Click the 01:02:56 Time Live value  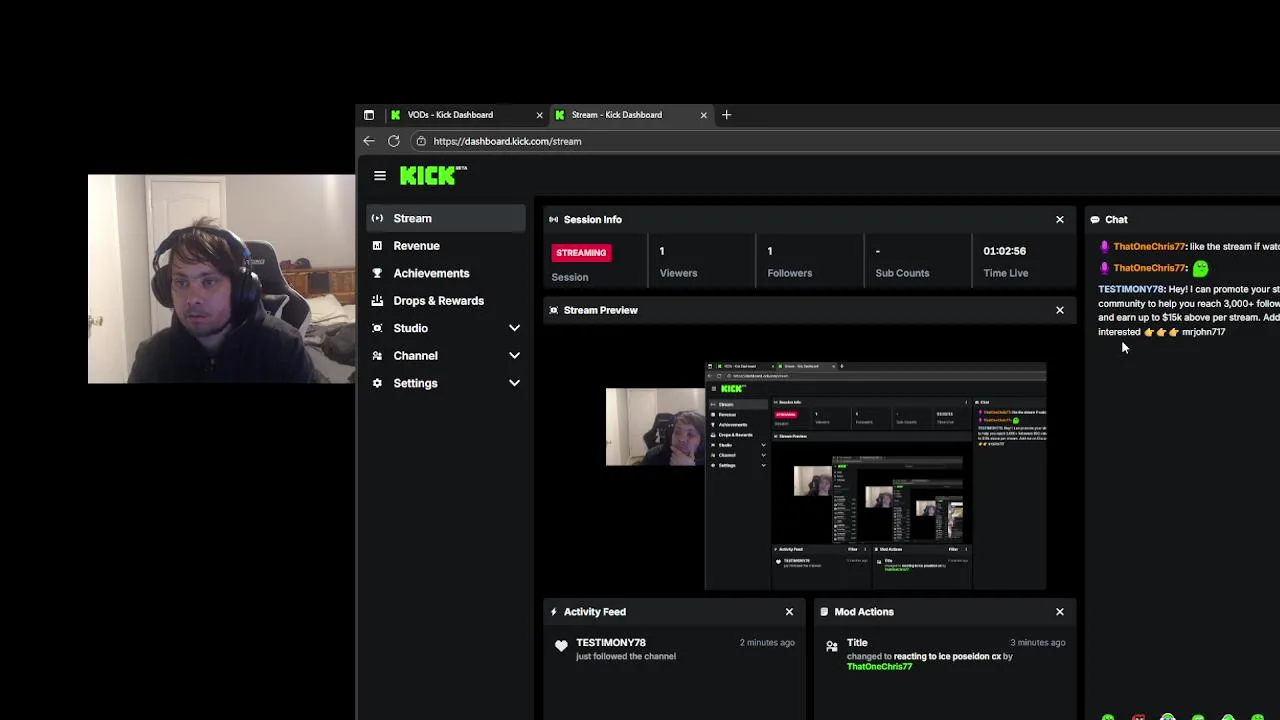click(1004, 251)
